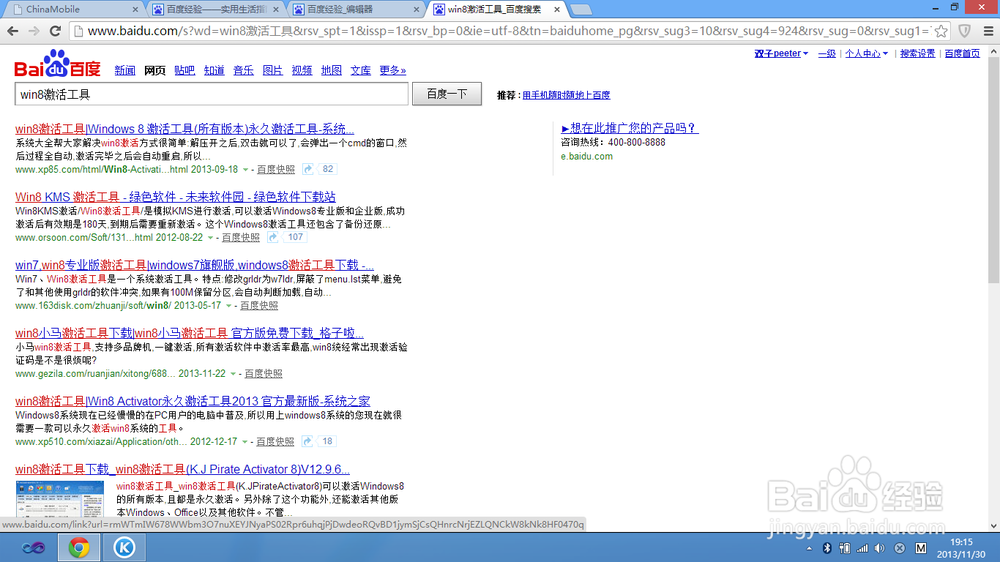Switch to 百度经验——实用生活指 tab
The image size is (1000, 562).
pos(216,10)
